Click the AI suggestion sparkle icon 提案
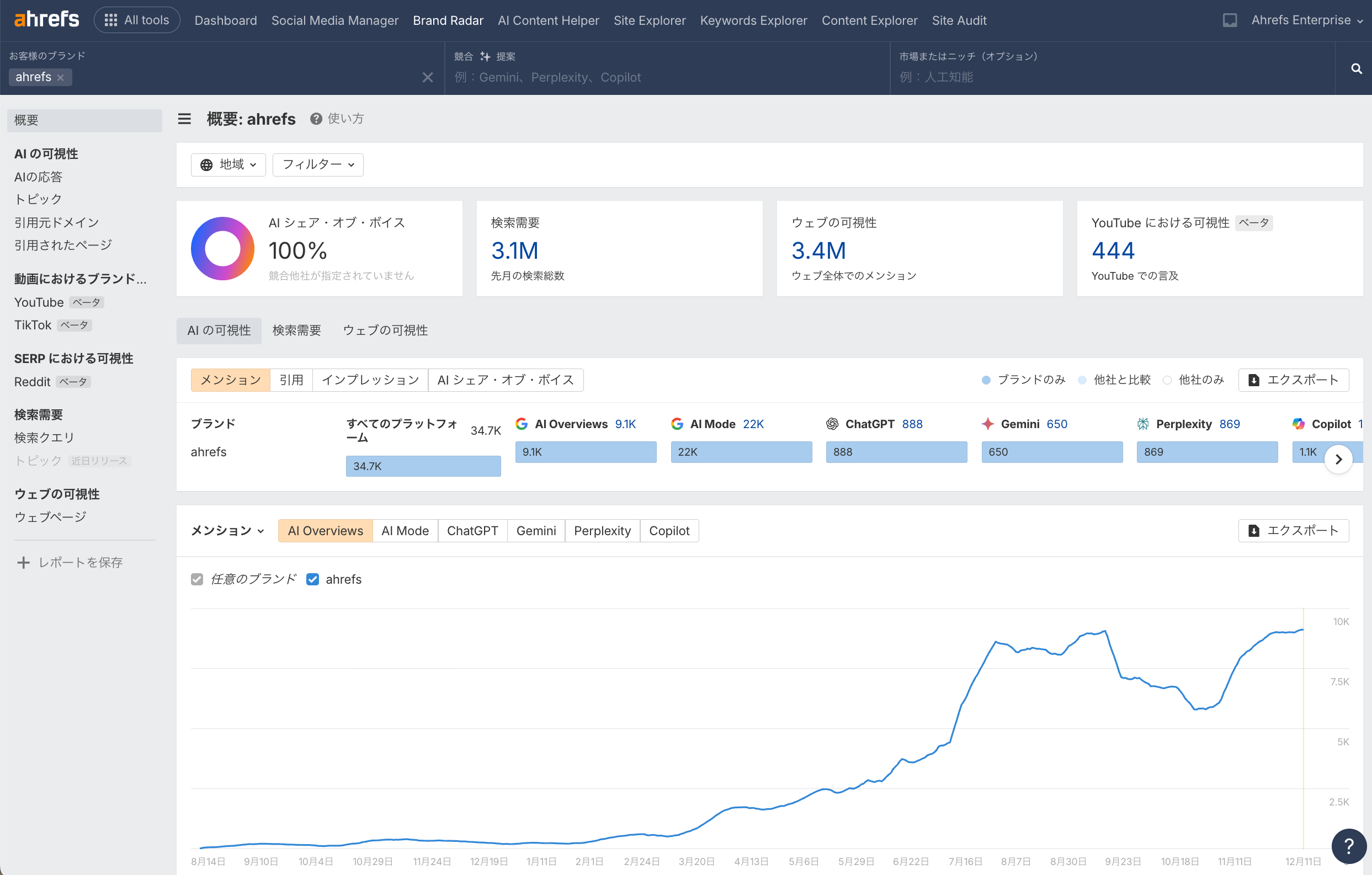Viewport: 1372px width, 875px height. pyautogui.click(x=485, y=56)
